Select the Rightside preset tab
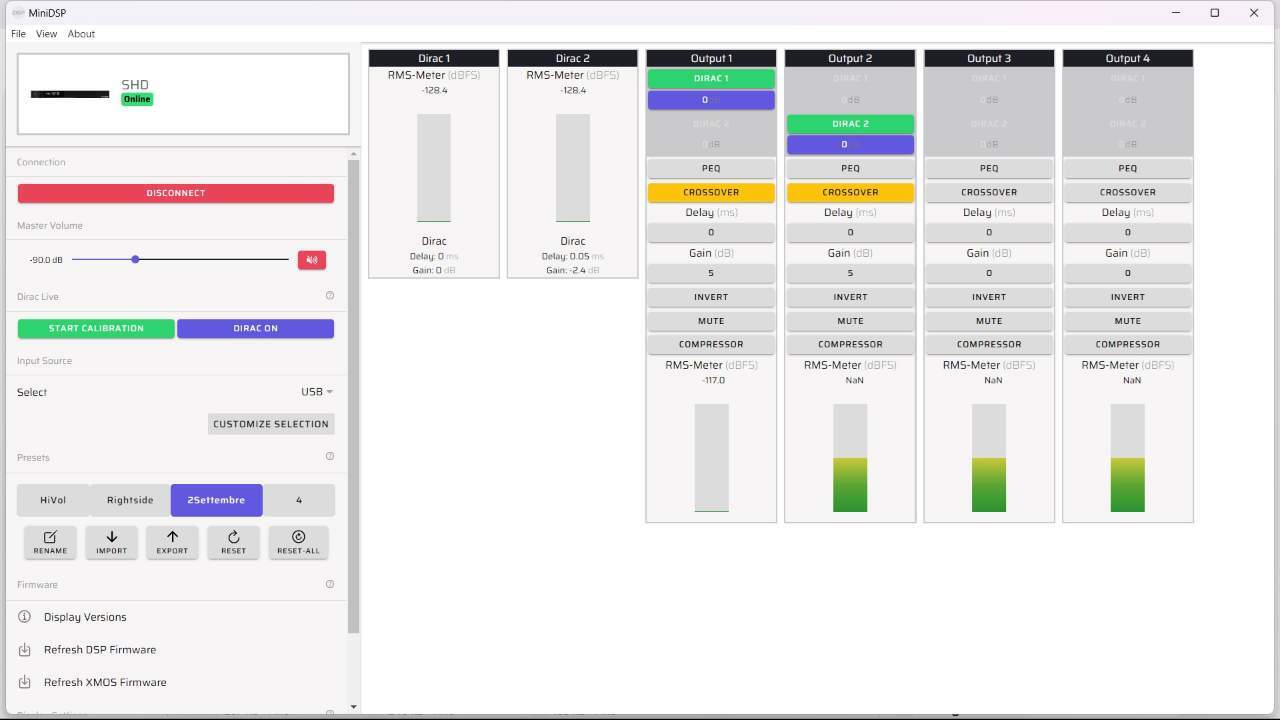1280x720 pixels. point(130,500)
